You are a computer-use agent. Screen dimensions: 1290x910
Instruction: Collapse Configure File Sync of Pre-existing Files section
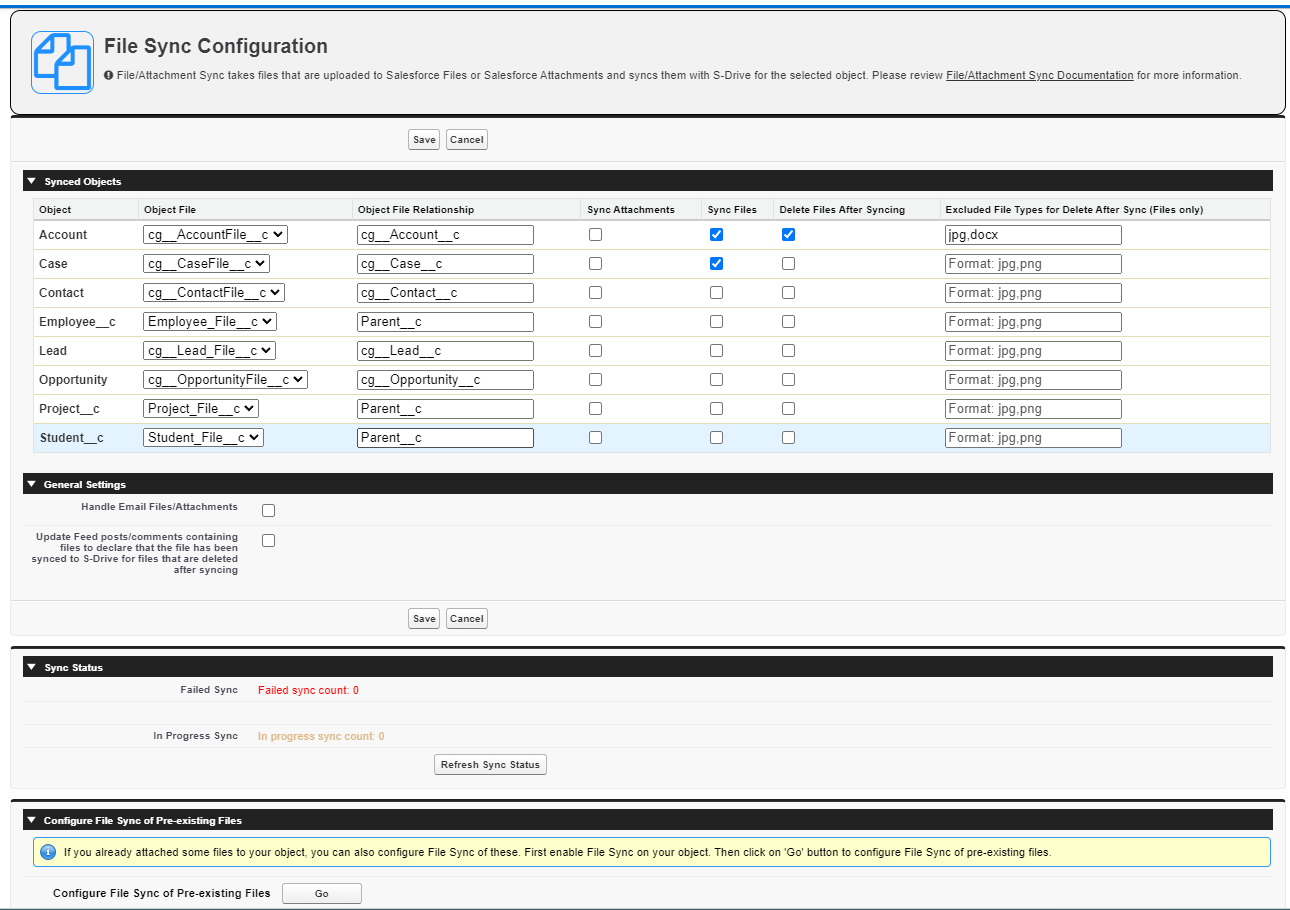31,820
